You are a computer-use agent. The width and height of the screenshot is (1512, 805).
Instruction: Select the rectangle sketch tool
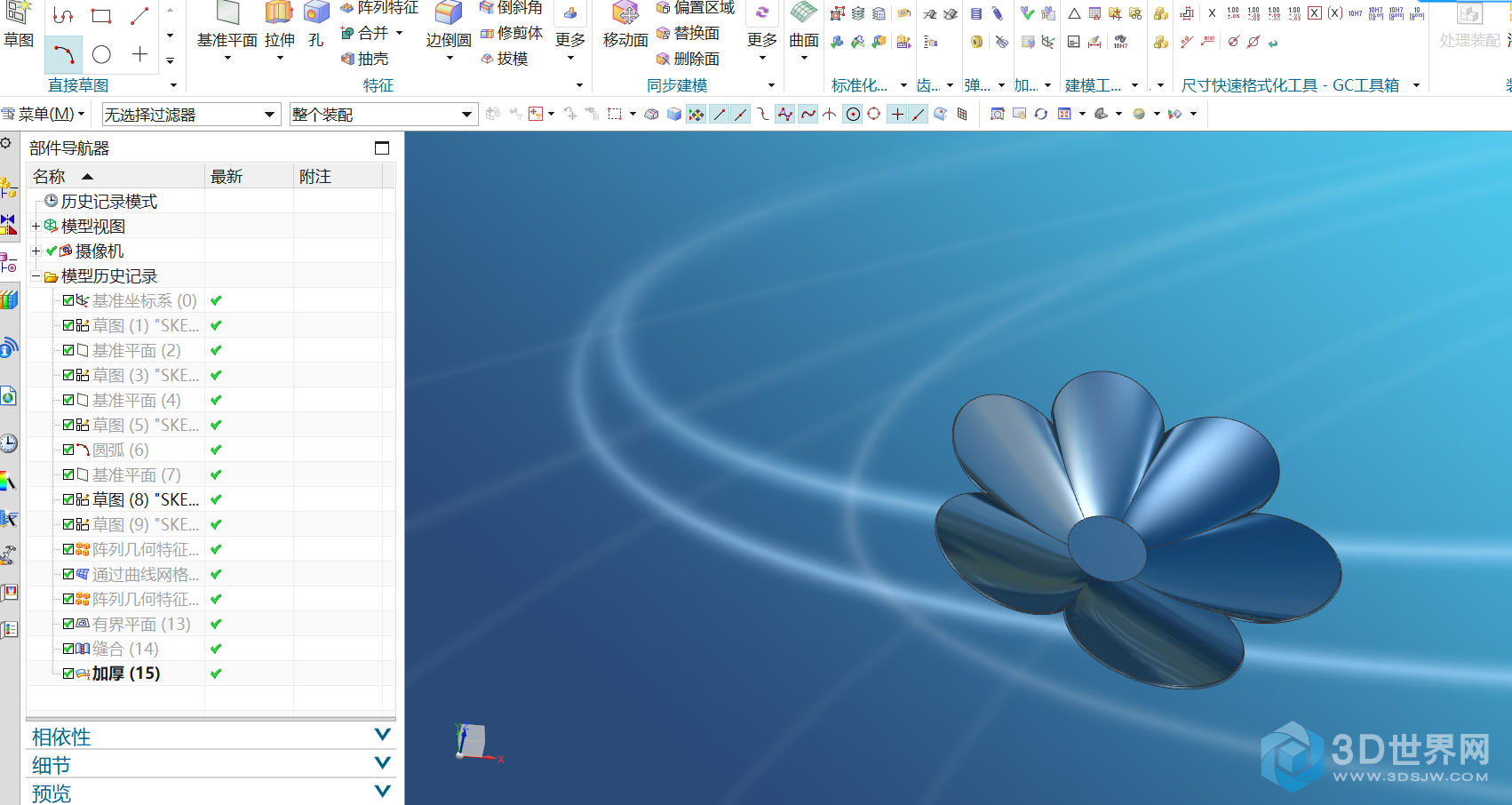click(x=101, y=15)
